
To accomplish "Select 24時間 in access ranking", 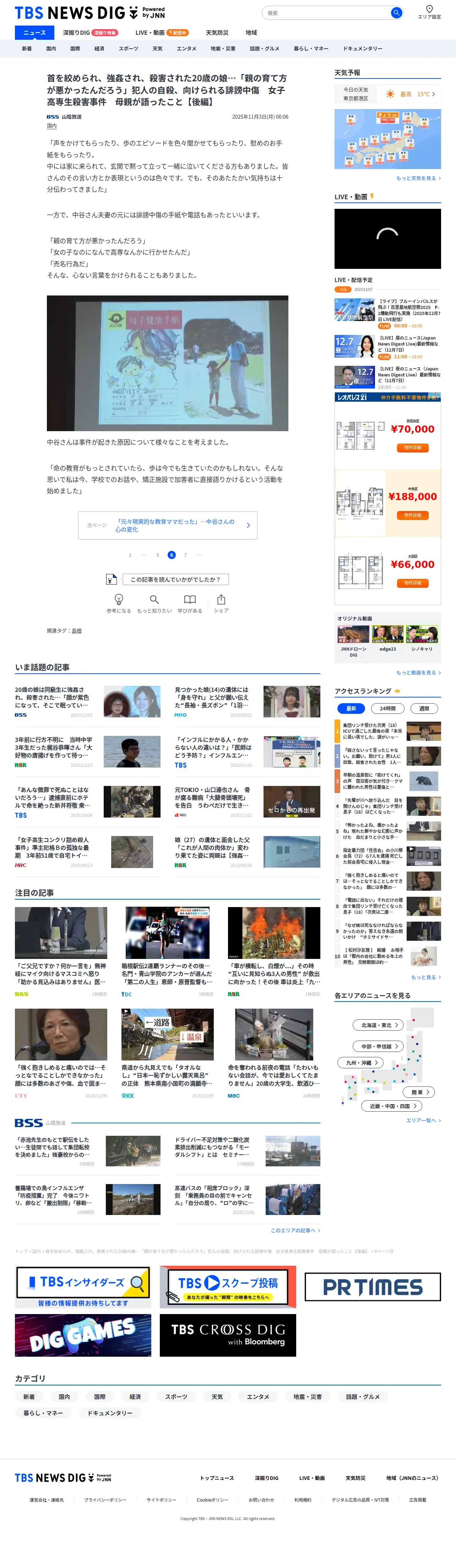I will tap(388, 708).
